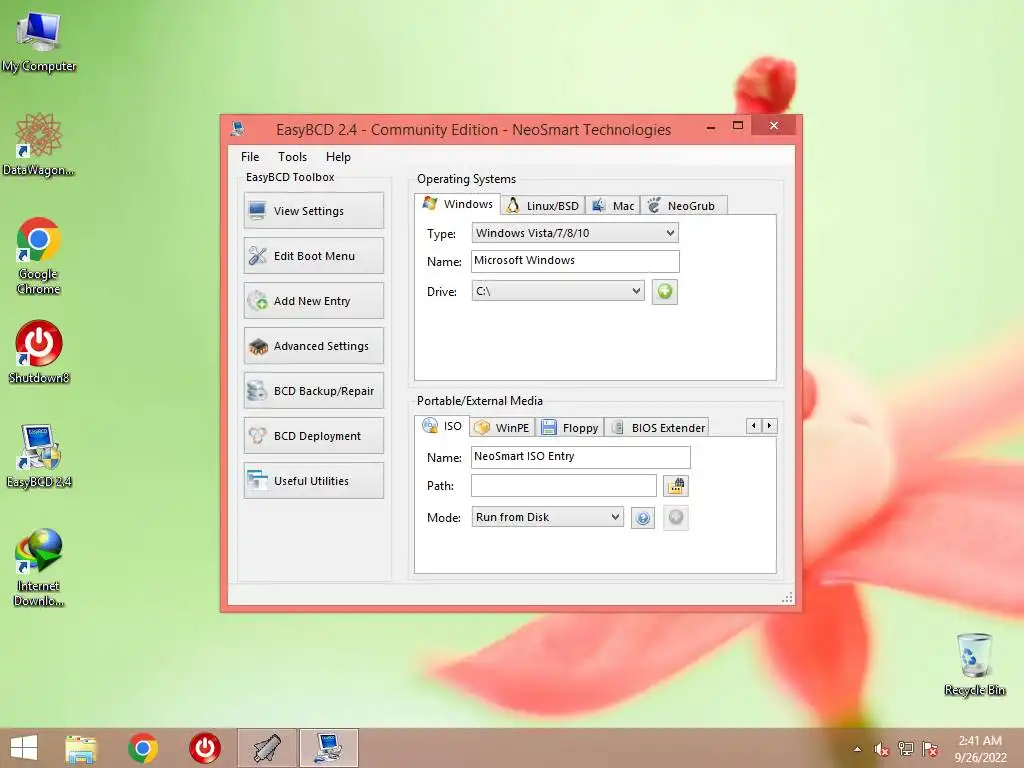This screenshot has width=1024, height=768.
Task: Click the EasyBCD taskbar icon
Action: (328, 748)
